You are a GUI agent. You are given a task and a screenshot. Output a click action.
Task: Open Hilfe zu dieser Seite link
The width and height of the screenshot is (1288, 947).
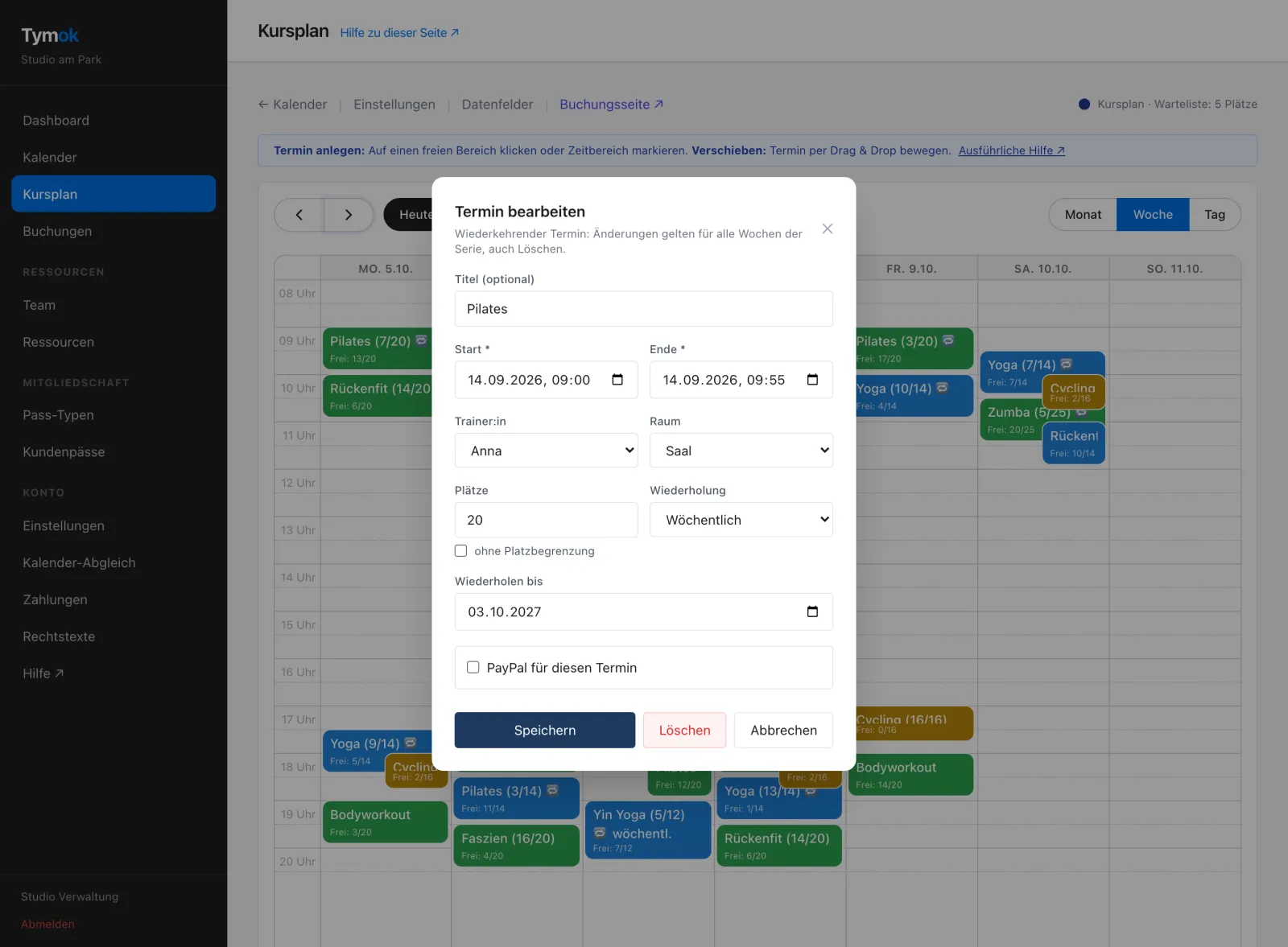click(x=399, y=33)
